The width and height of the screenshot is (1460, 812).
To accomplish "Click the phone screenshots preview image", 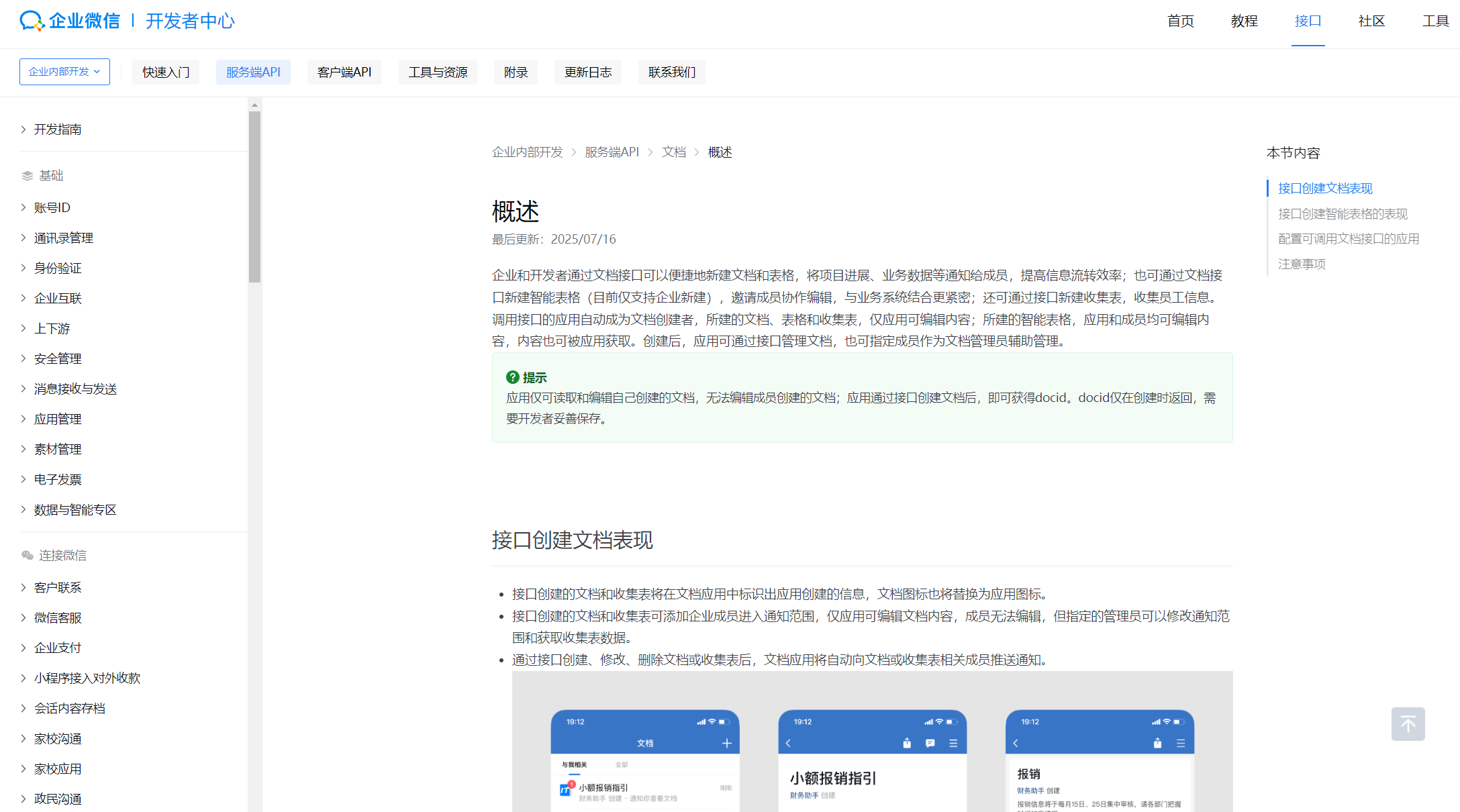I will (872, 742).
